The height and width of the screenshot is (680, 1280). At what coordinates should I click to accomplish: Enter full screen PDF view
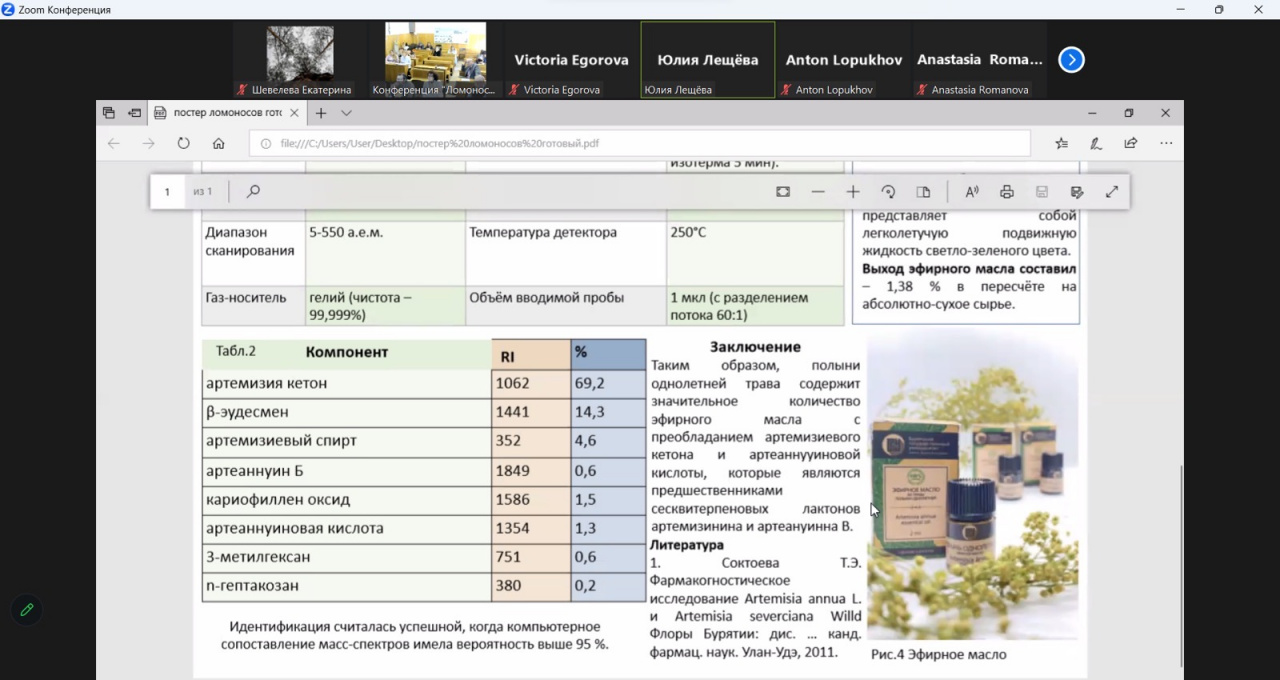click(x=1112, y=192)
